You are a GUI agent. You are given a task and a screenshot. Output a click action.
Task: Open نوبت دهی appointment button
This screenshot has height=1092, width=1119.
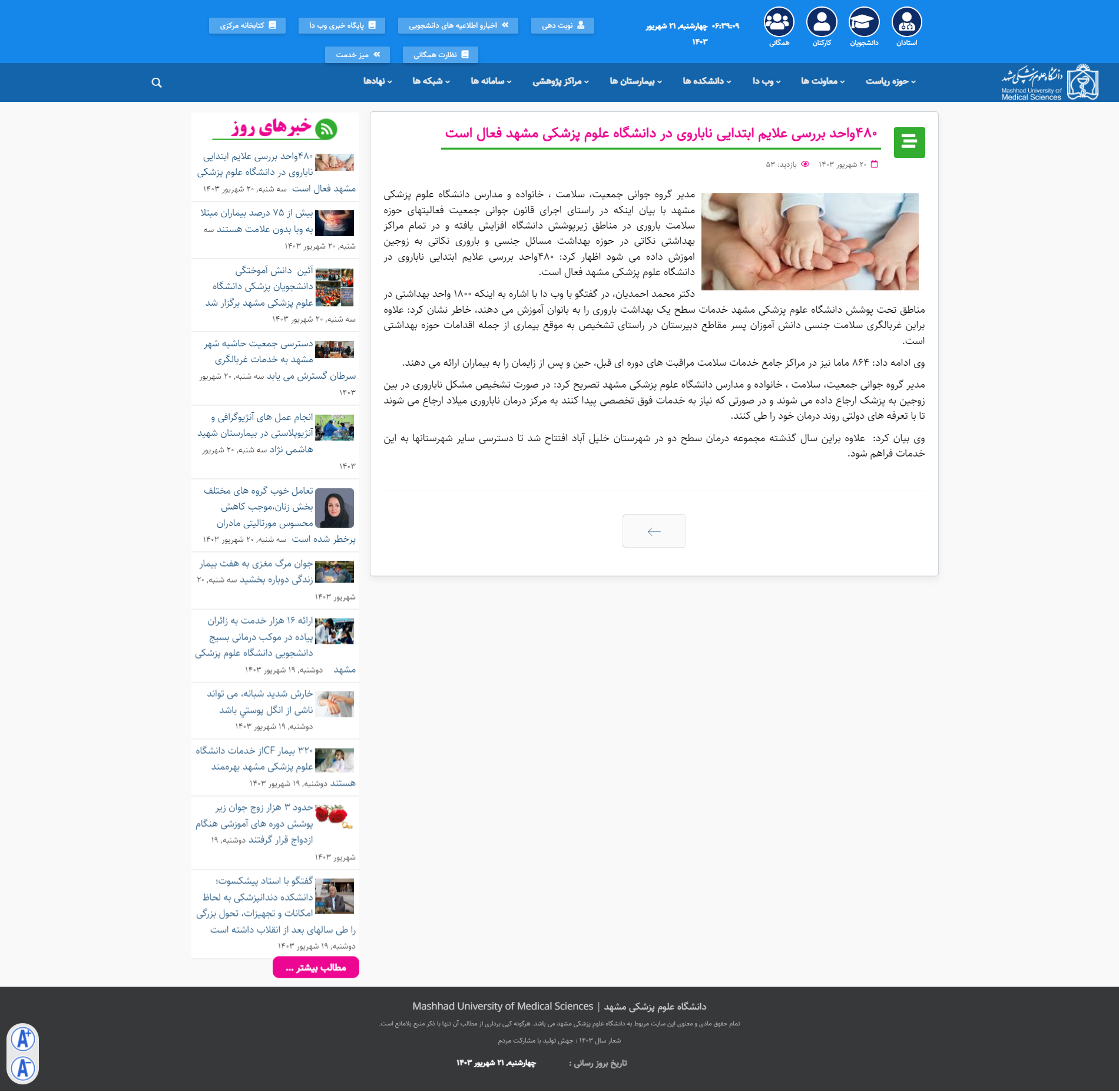coord(562,25)
